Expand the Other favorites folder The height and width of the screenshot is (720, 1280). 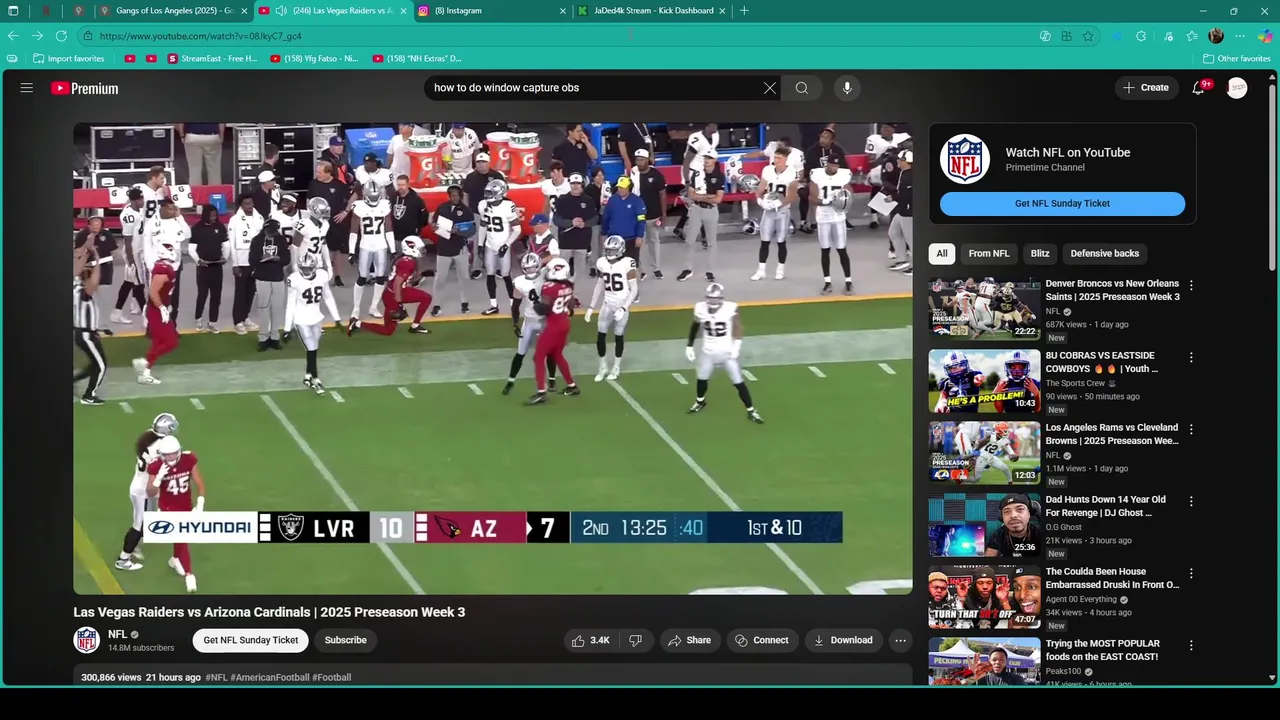coord(1237,59)
